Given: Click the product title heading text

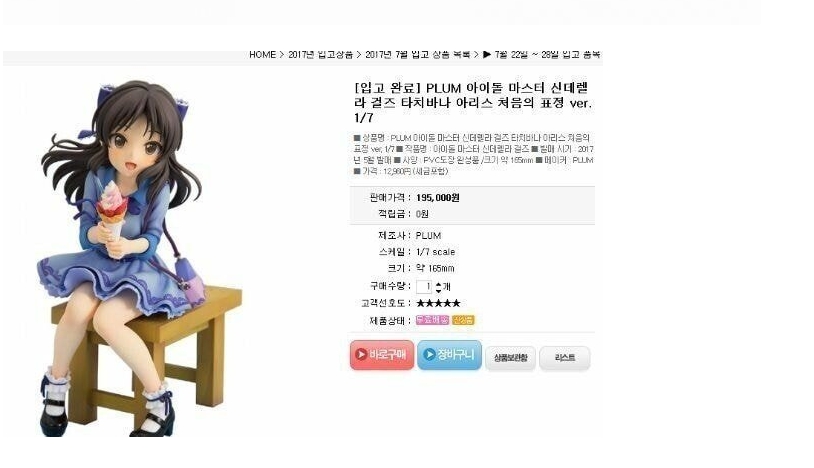Looking at the screenshot, I should [472, 103].
